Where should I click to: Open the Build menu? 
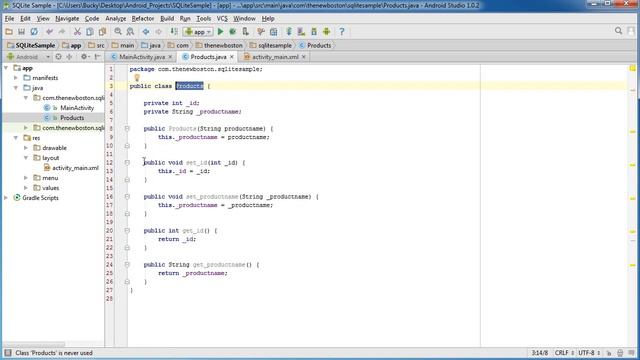point(167,18)
